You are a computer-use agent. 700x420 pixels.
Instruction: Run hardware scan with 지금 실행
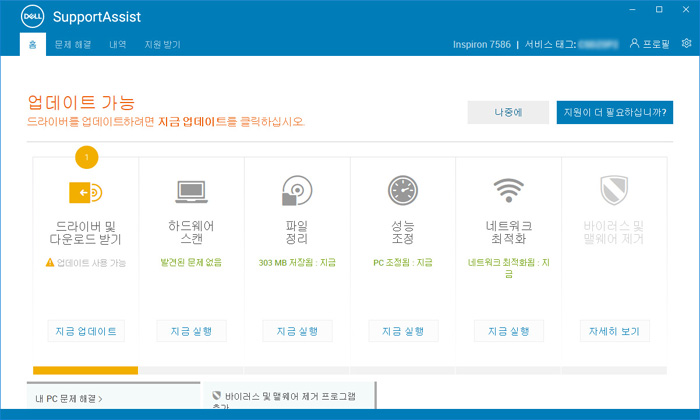tap(191, 331)
